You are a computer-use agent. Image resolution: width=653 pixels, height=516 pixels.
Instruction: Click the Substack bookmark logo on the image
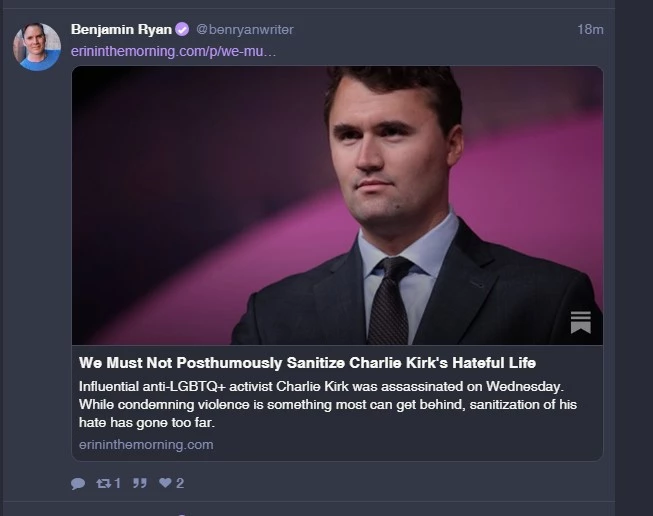point(581,322)
